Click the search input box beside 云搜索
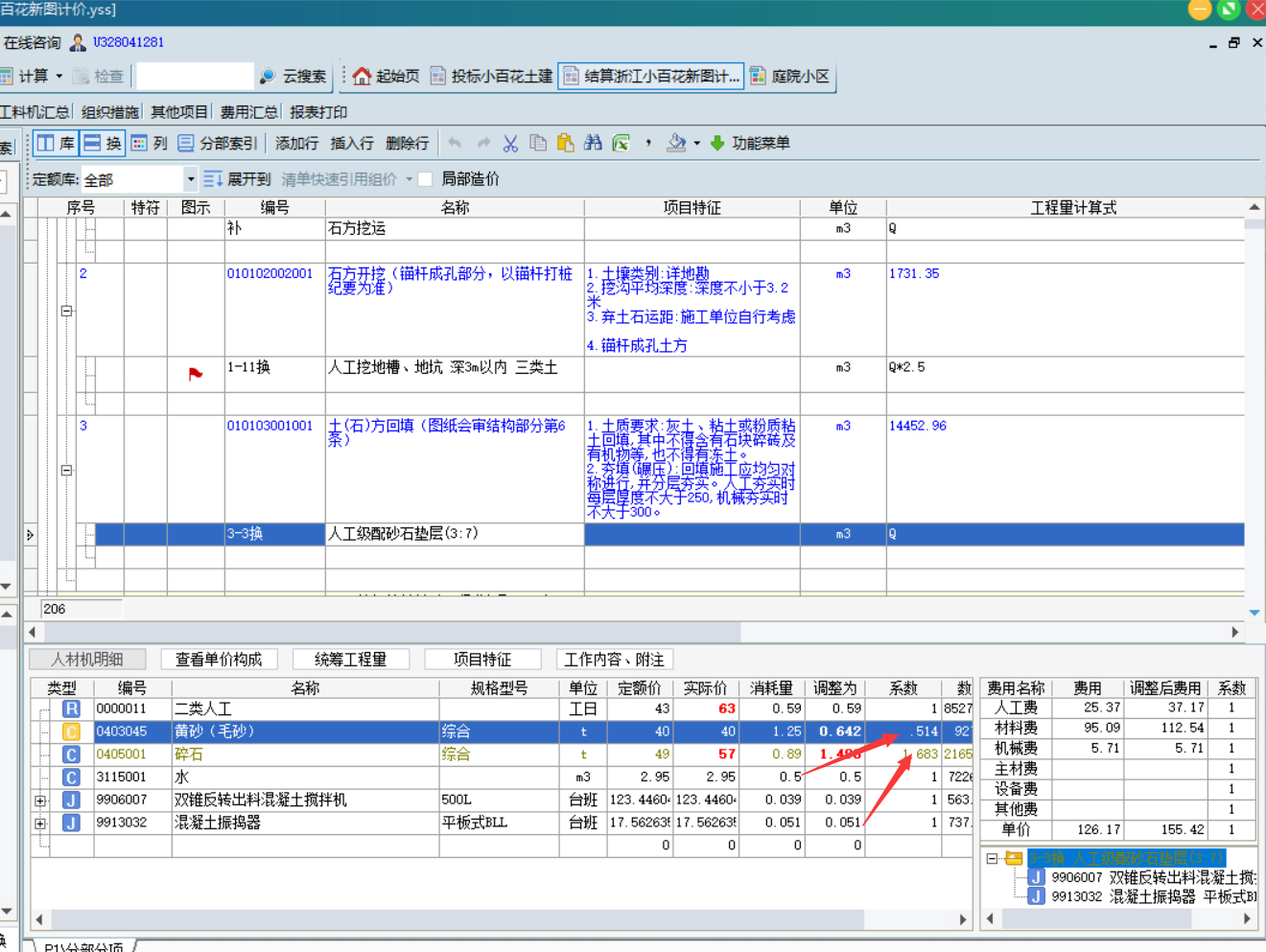This screenshot has height=952, width=1266. [195, 76]
